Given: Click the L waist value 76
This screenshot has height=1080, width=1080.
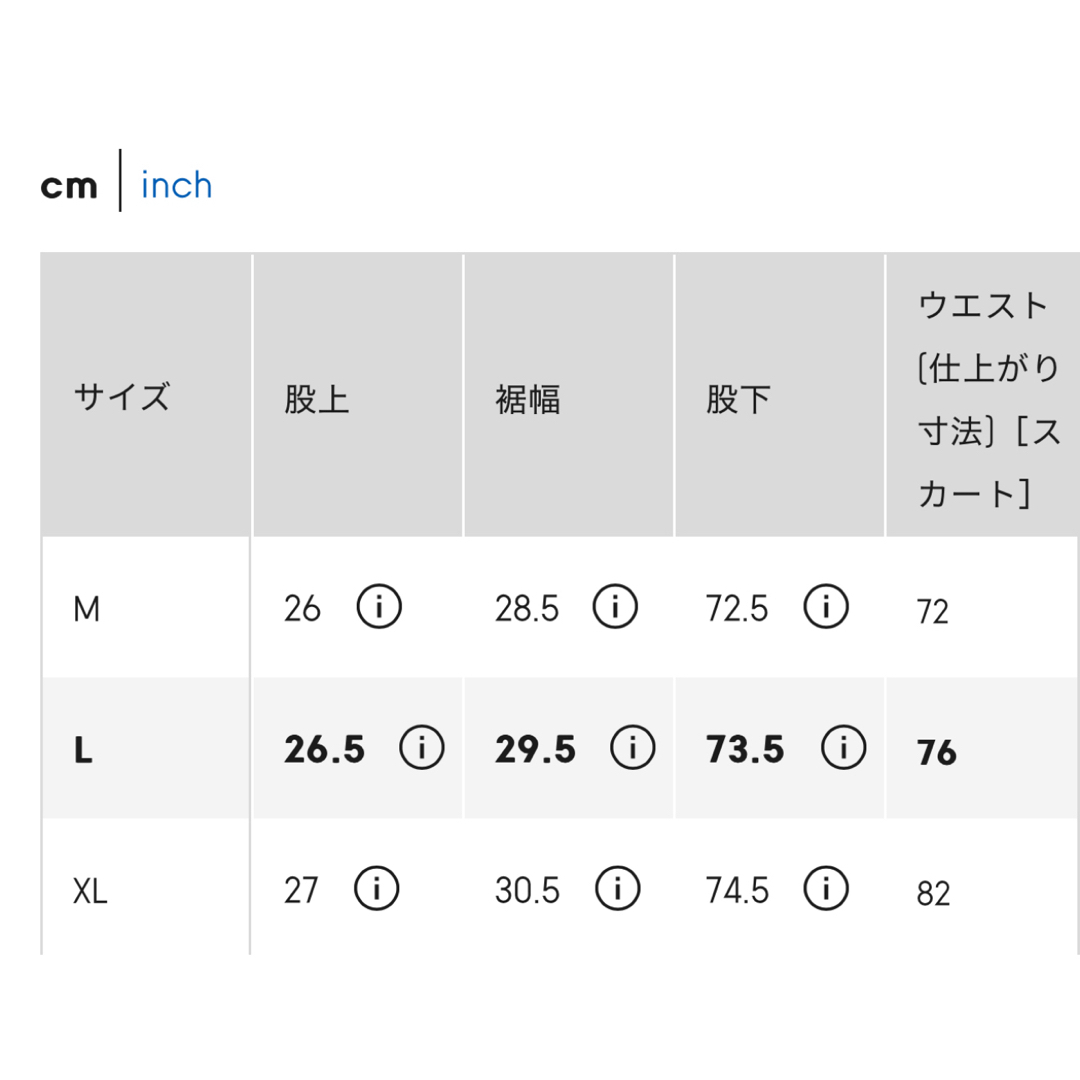Looking at the screenshot, I should [x=937, y=752].
